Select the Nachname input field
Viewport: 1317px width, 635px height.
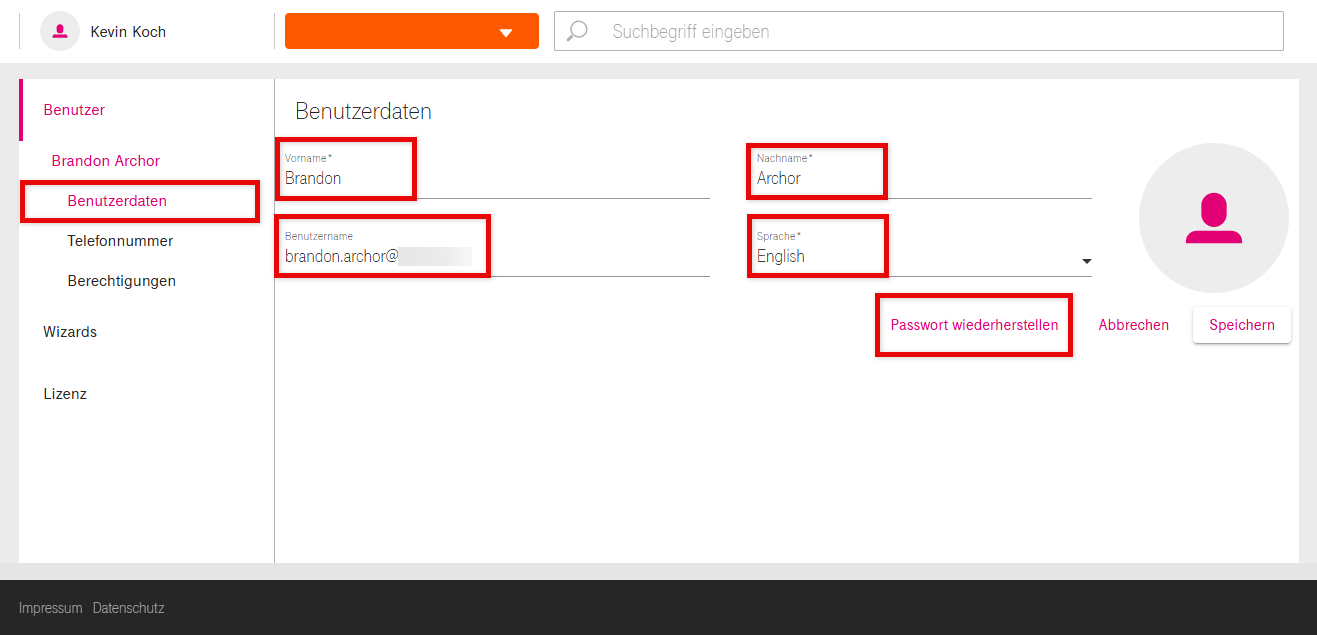[920, 179]
